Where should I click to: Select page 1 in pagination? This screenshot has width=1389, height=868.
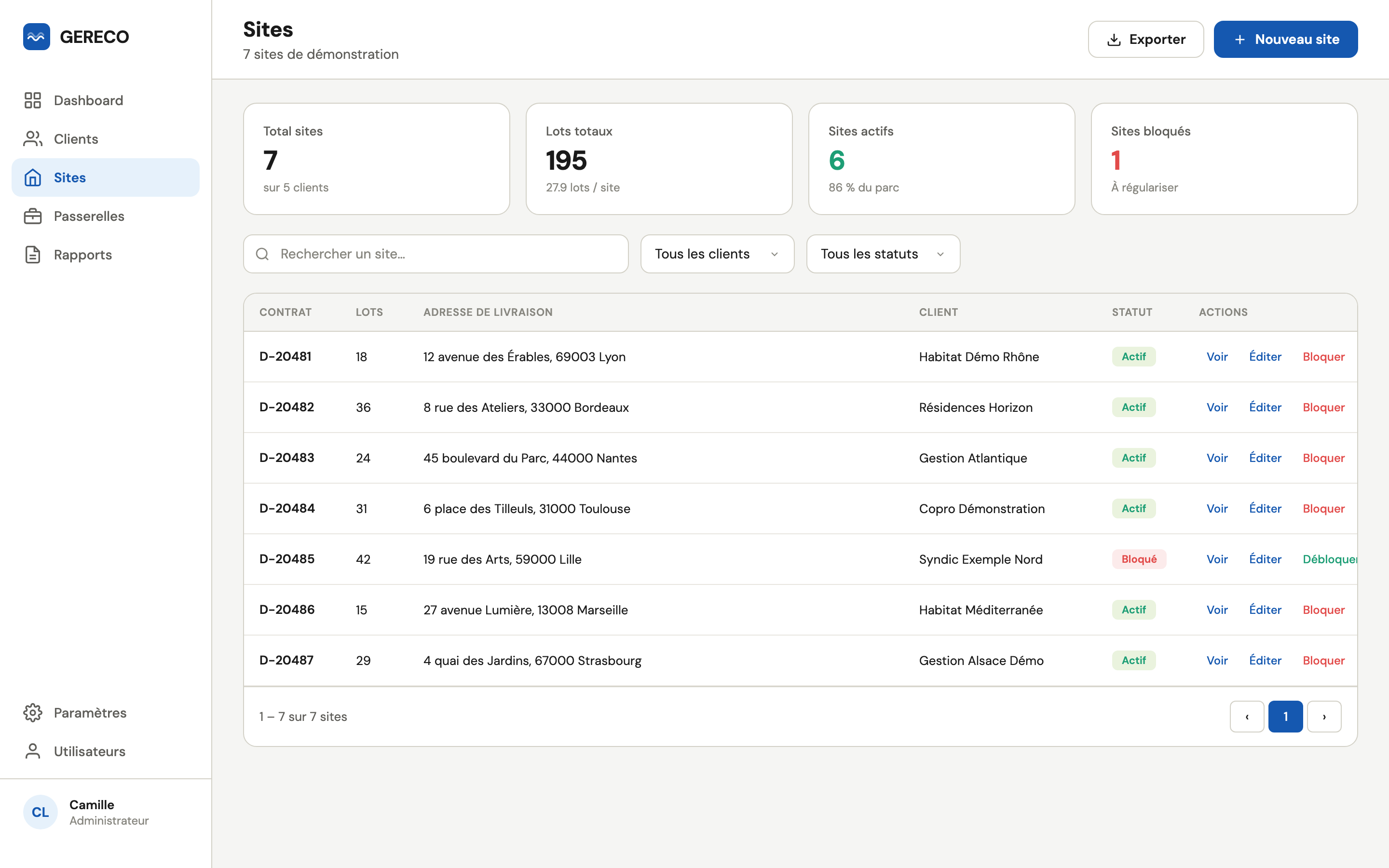[1286, 717]
